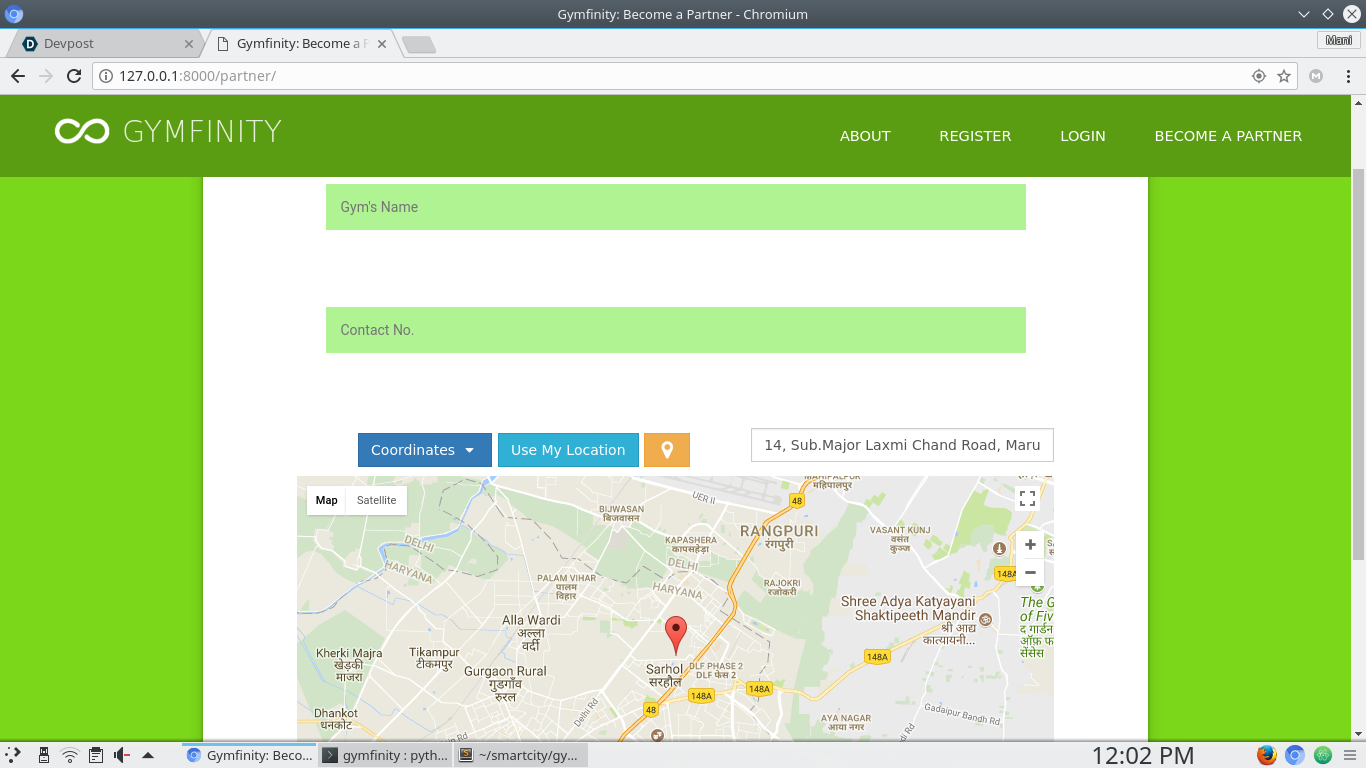This screenshot has width=1366, height=768.
Task: Open the Wi-Fi network tray icon
Action: [70, 755]
